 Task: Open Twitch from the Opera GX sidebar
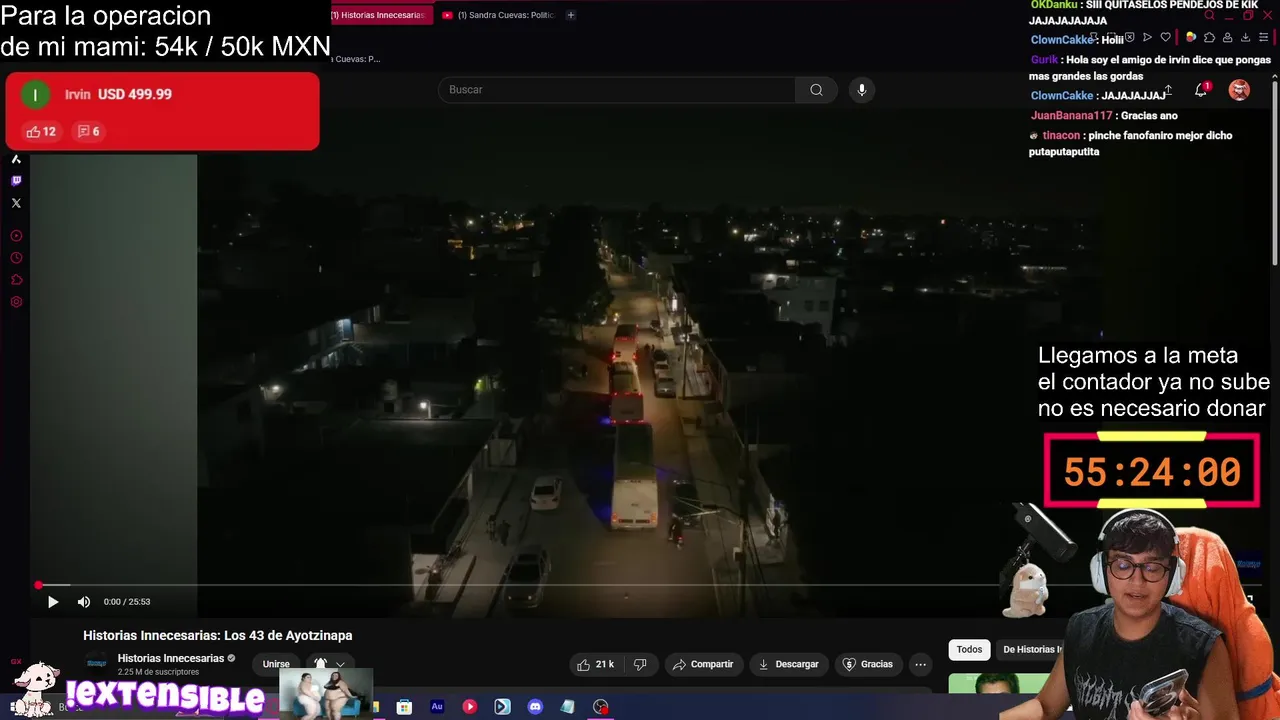(x=16, y=181)
